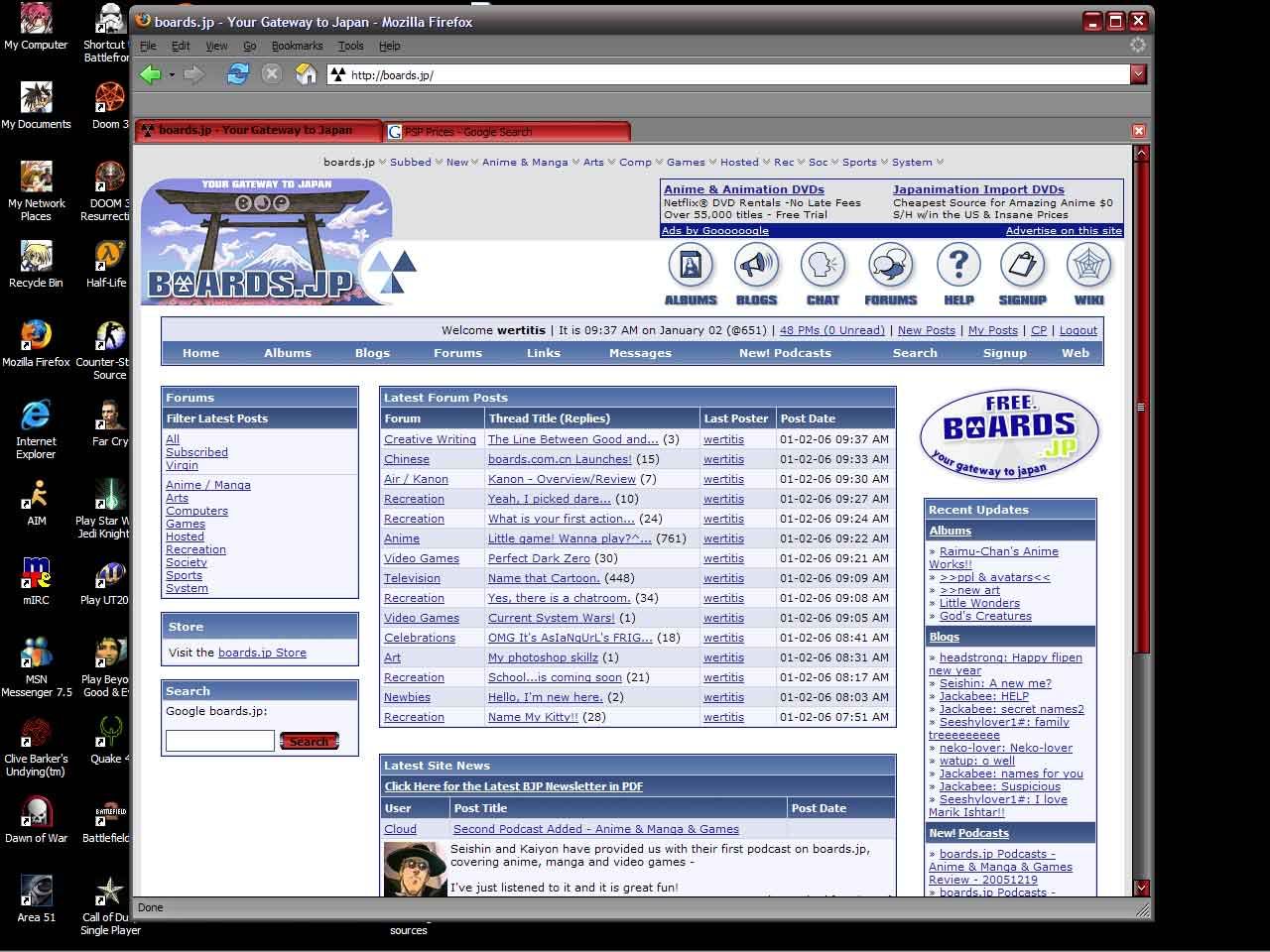1270x952 pixels.
Task: Click the Stop loading icon
Action: [x=271, y=74]
